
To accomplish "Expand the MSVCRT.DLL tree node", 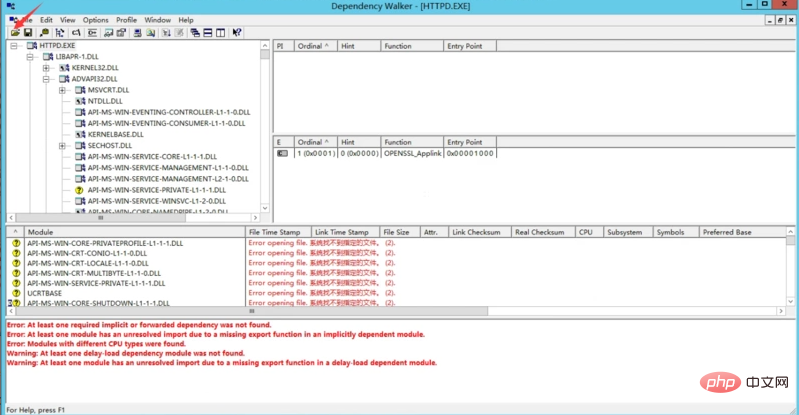I will point(62,90).
